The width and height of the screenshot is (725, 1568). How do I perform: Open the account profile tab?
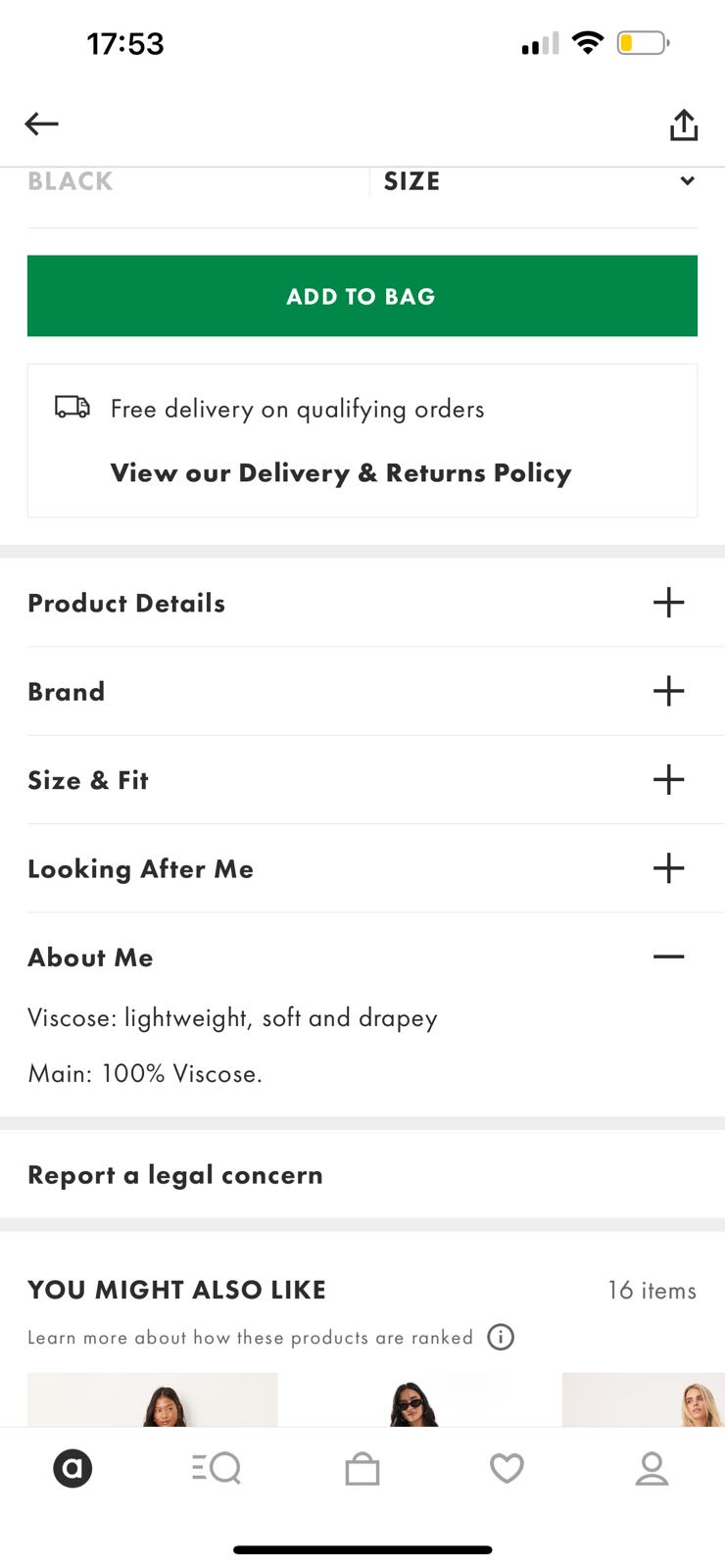652,1468
